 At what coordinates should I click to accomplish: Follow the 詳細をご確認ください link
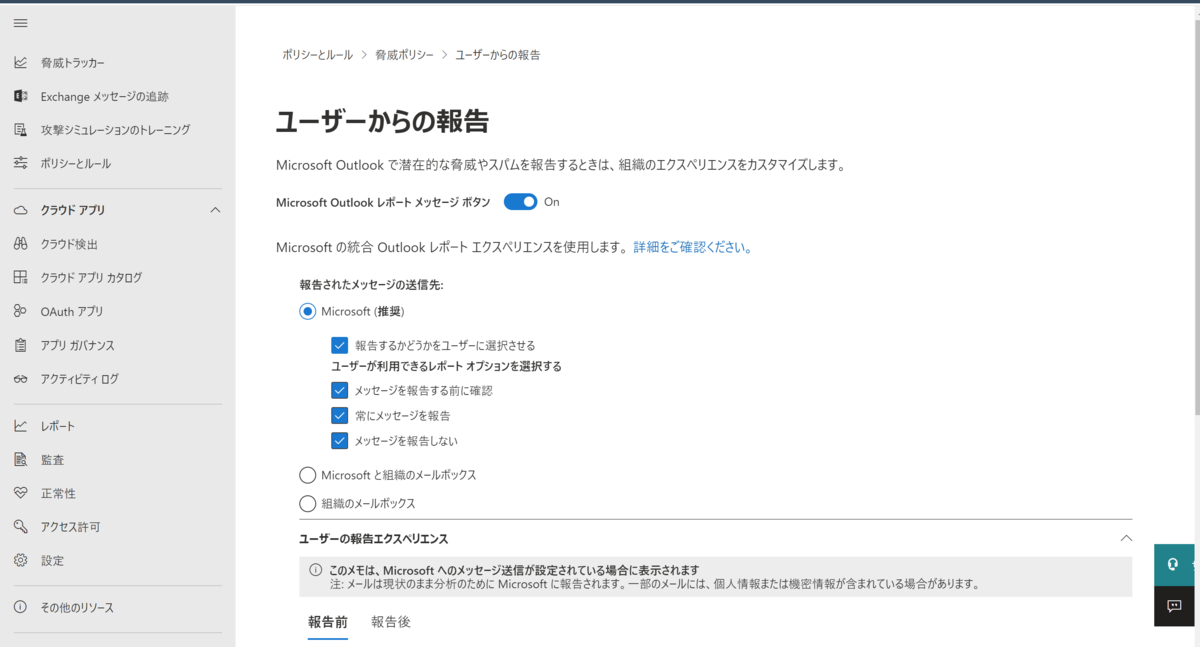point(693,247)
